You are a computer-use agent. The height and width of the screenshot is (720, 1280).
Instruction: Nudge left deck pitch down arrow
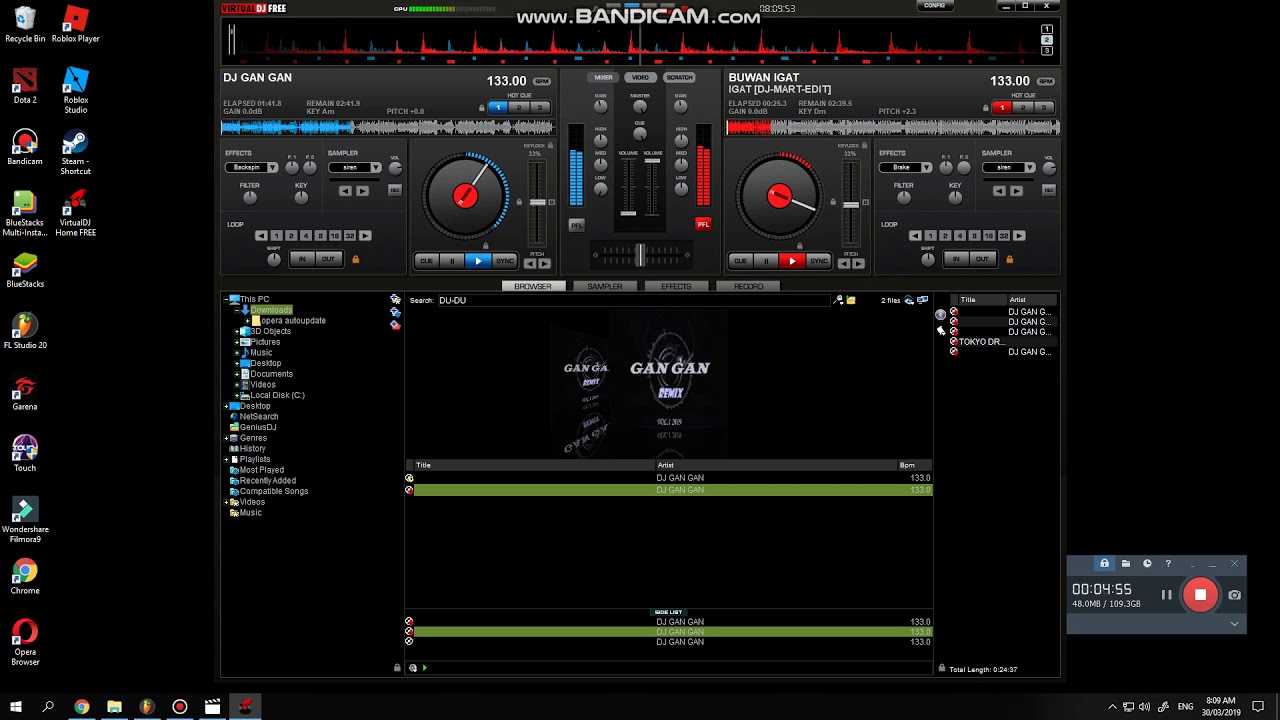click(x=530, y=264)
